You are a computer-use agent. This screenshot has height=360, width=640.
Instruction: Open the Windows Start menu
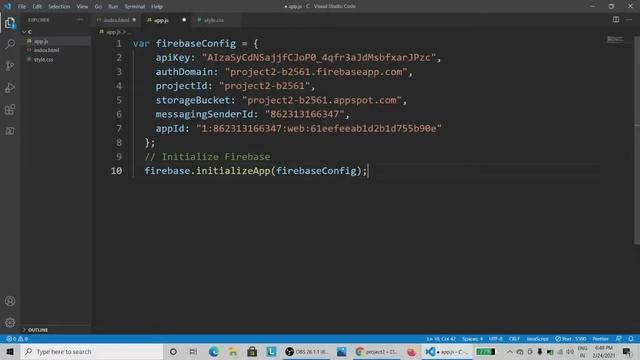click(x=10, y=351)
